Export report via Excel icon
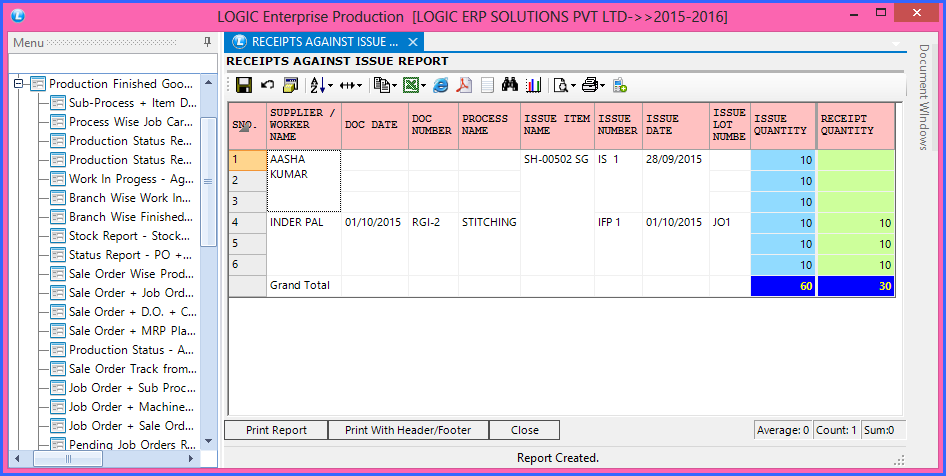The image size is (946, 476). click(x=410, y=85)
